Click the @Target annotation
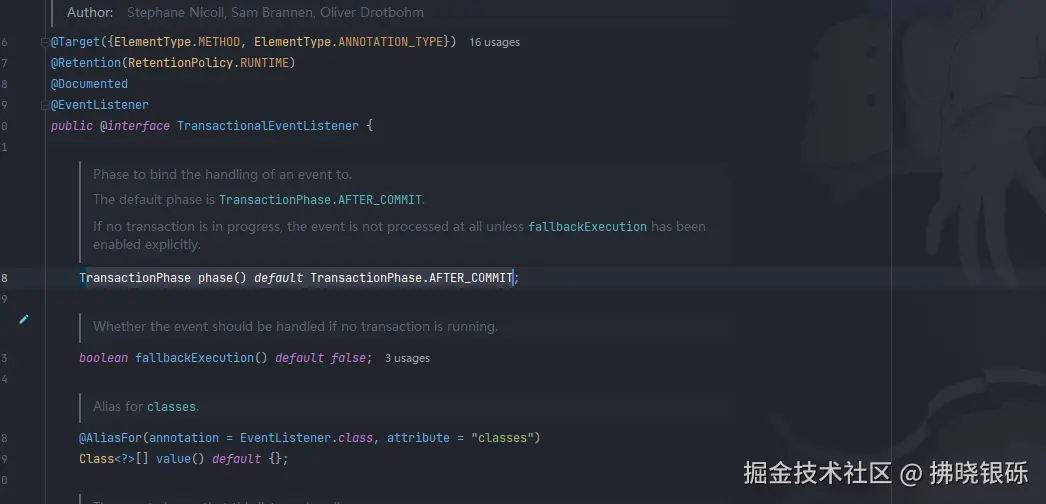 75,42
